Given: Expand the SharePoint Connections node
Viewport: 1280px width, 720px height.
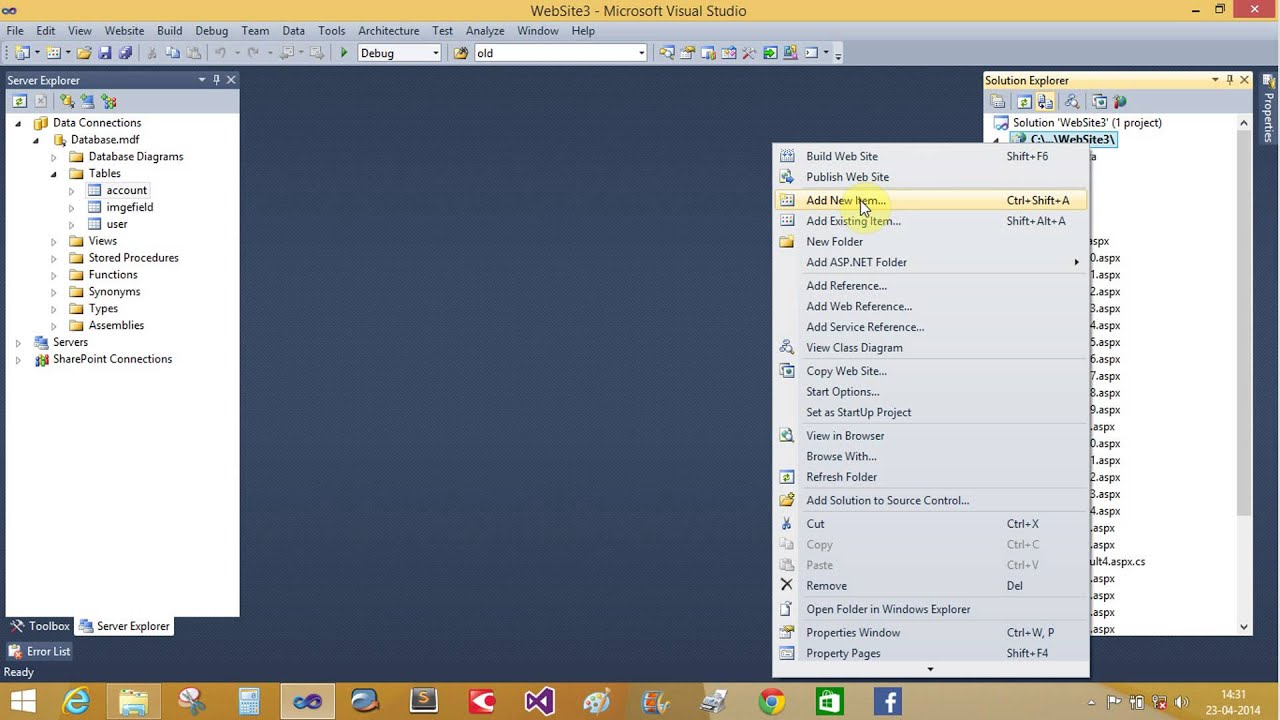Looking at the screenshot, I should 18,359.
